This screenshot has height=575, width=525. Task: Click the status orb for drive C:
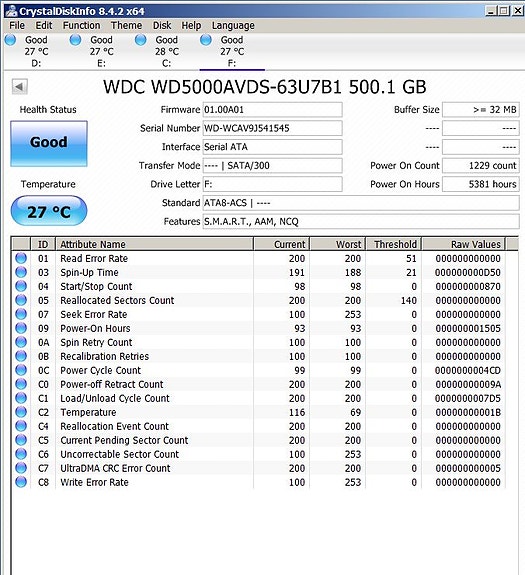click(x=140, y=40)
